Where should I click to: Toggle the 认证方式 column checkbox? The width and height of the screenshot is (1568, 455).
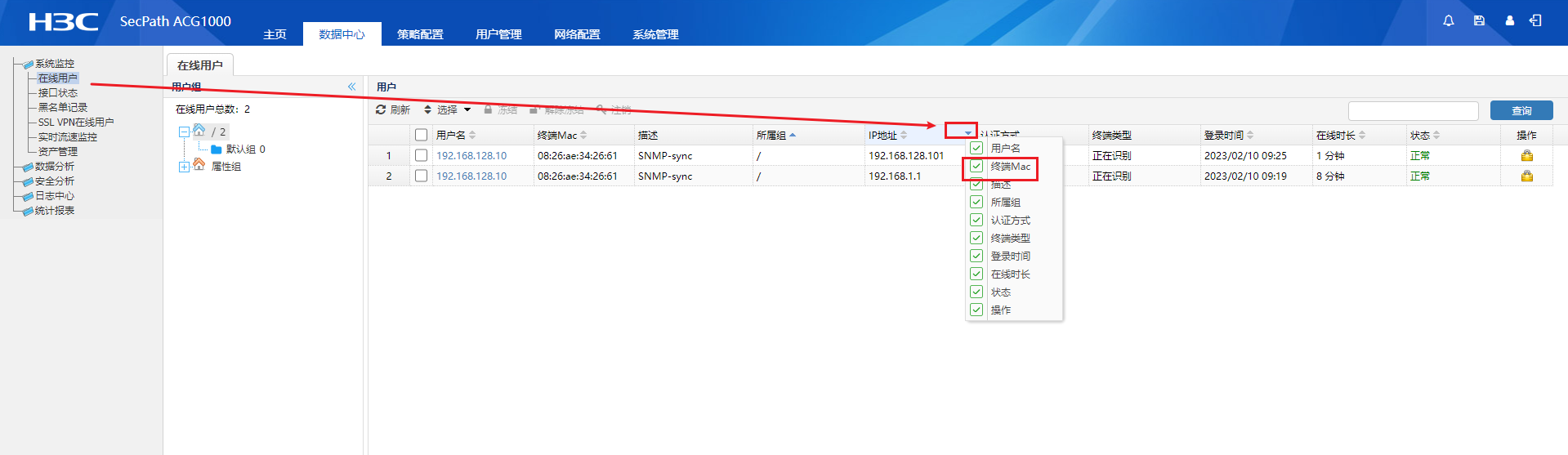(976, 220)
